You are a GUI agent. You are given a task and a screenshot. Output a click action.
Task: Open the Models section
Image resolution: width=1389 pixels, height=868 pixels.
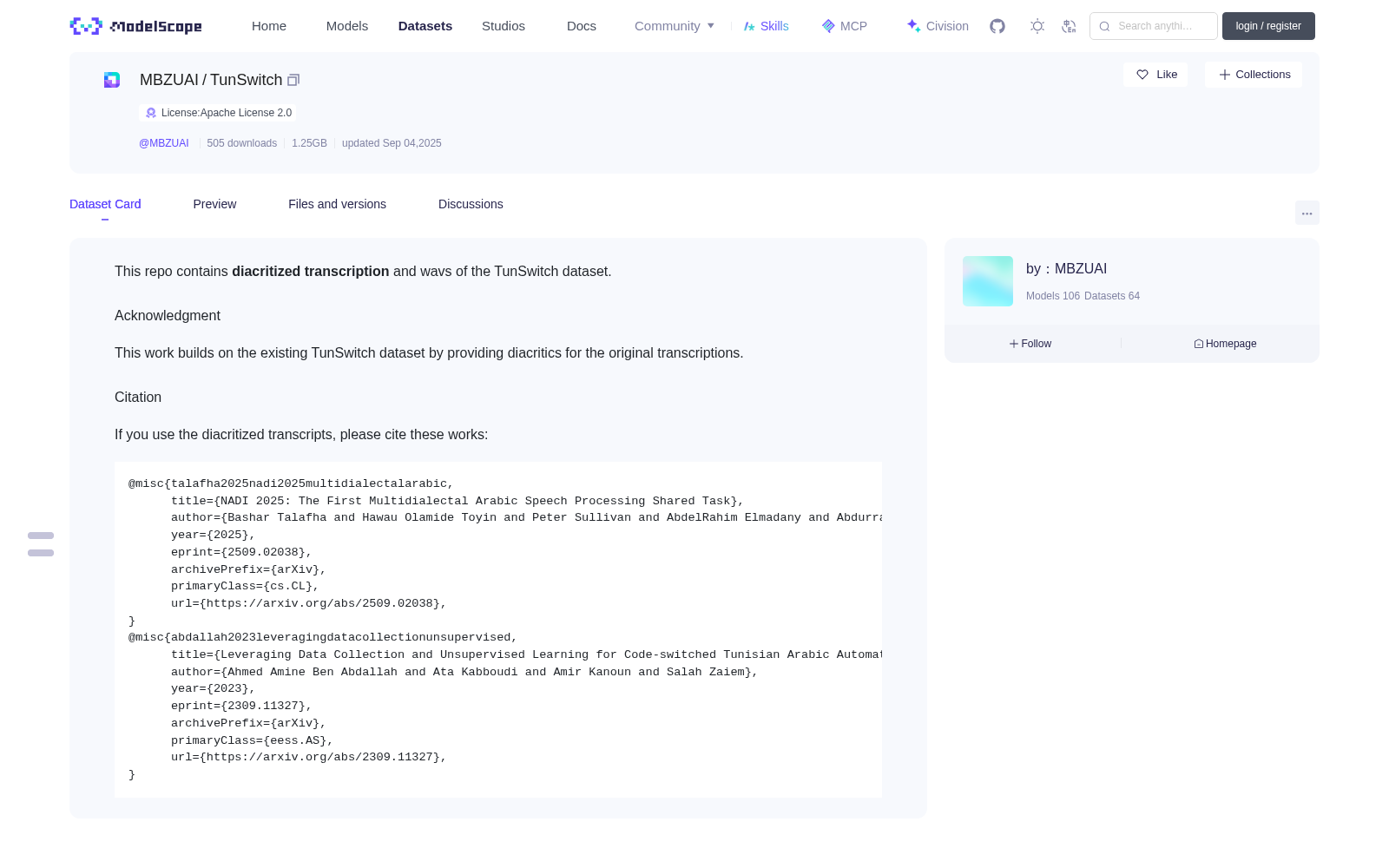point(347,26)
